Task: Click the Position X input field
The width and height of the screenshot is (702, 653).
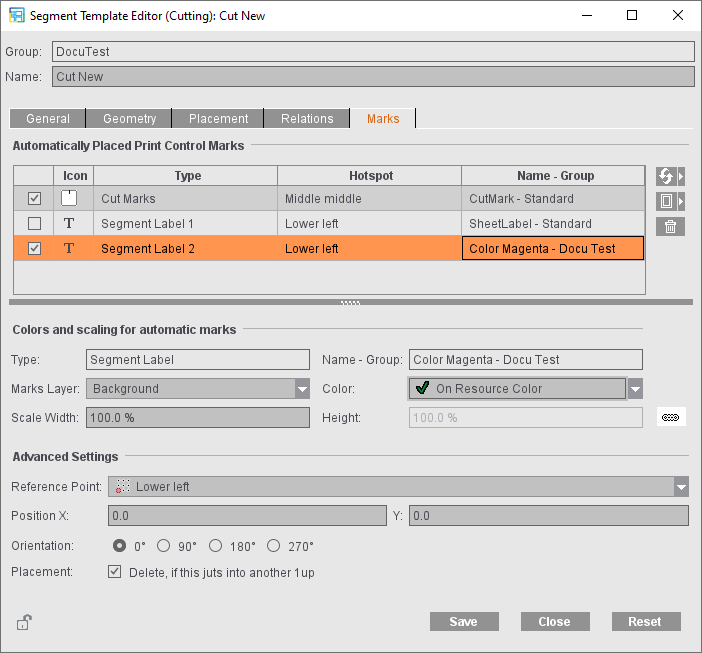Action: tap(246, 516)
